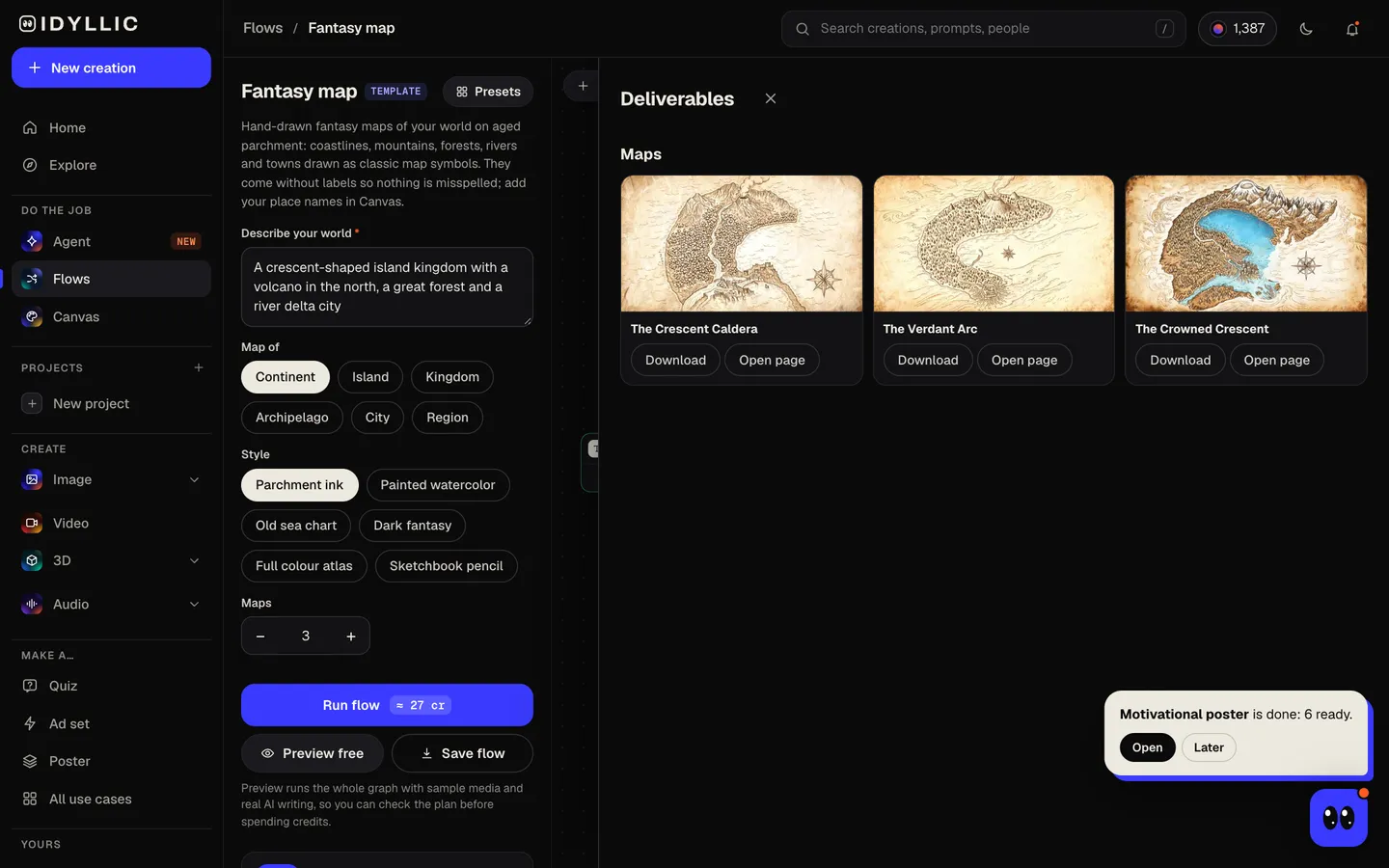Select the Archipelago map type chip

click(292, 418)
